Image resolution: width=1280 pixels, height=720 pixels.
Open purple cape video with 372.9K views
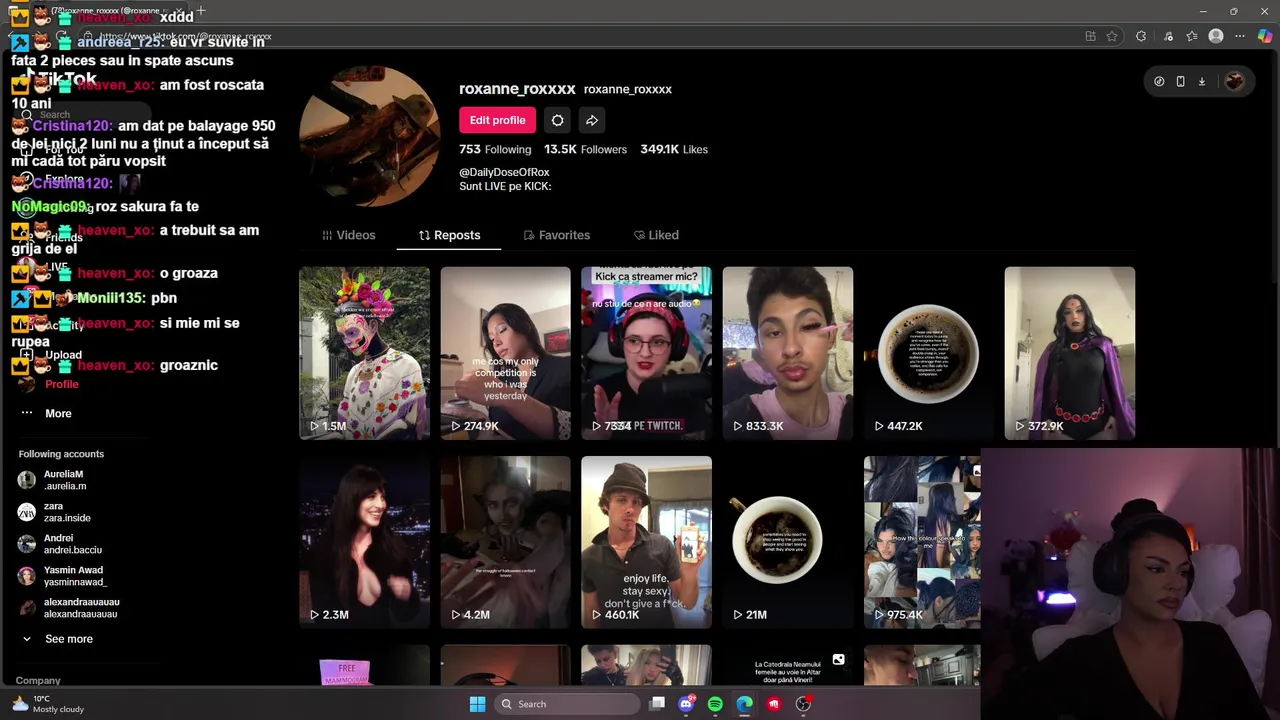pyautogui.click(x=1070, y=353)
